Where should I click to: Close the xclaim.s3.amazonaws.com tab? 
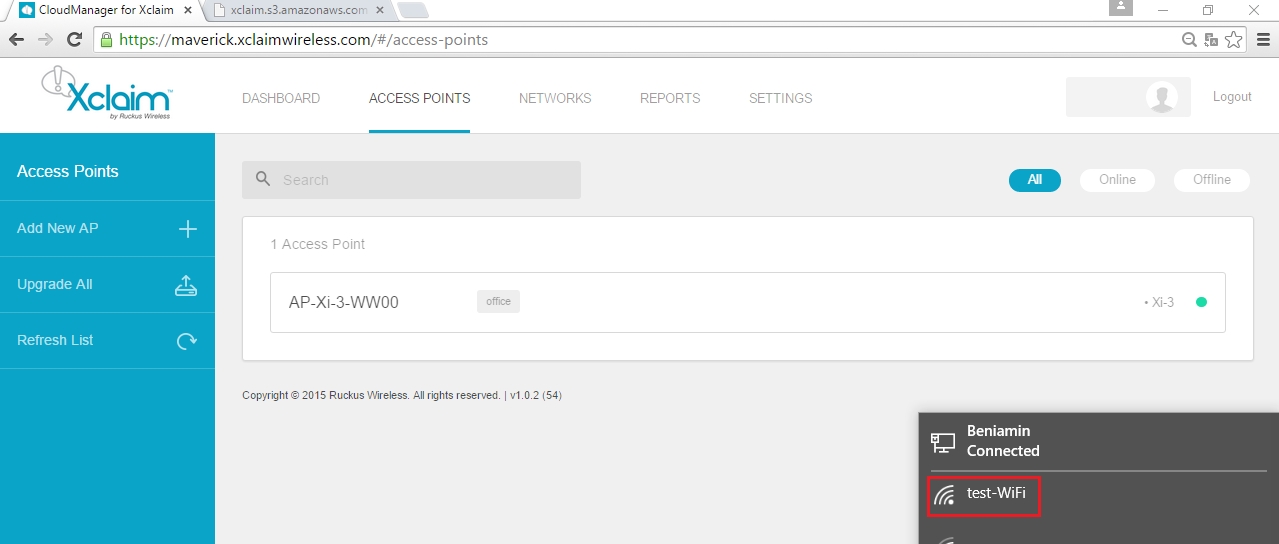point(381,10)
